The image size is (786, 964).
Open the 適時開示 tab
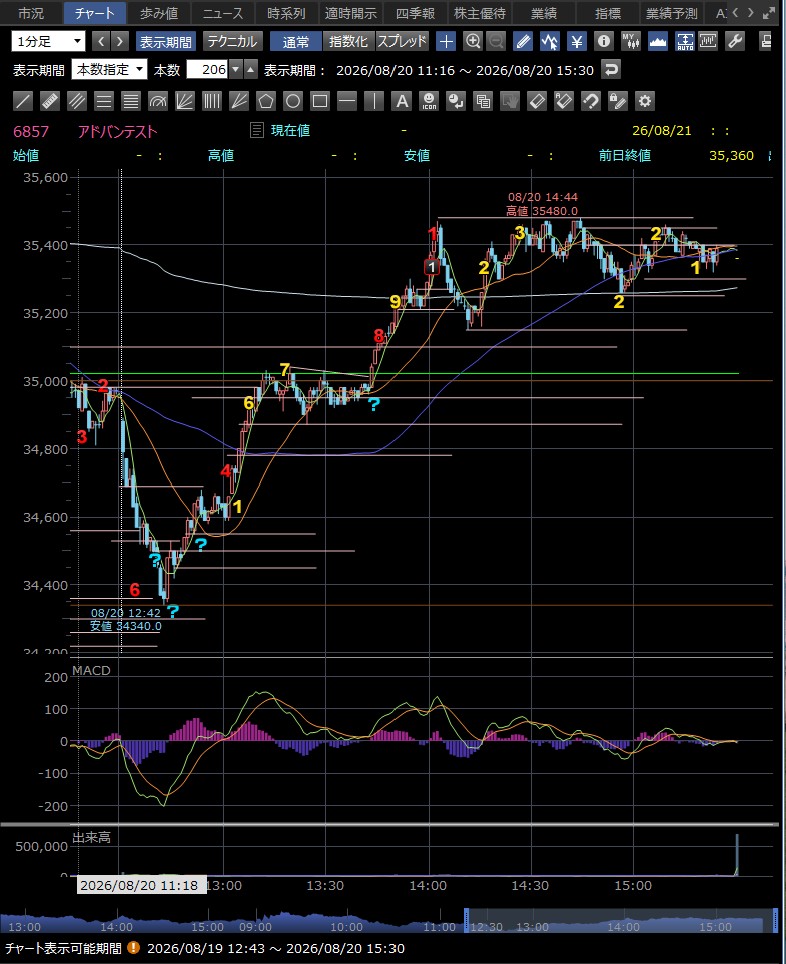tap(351, 13)
